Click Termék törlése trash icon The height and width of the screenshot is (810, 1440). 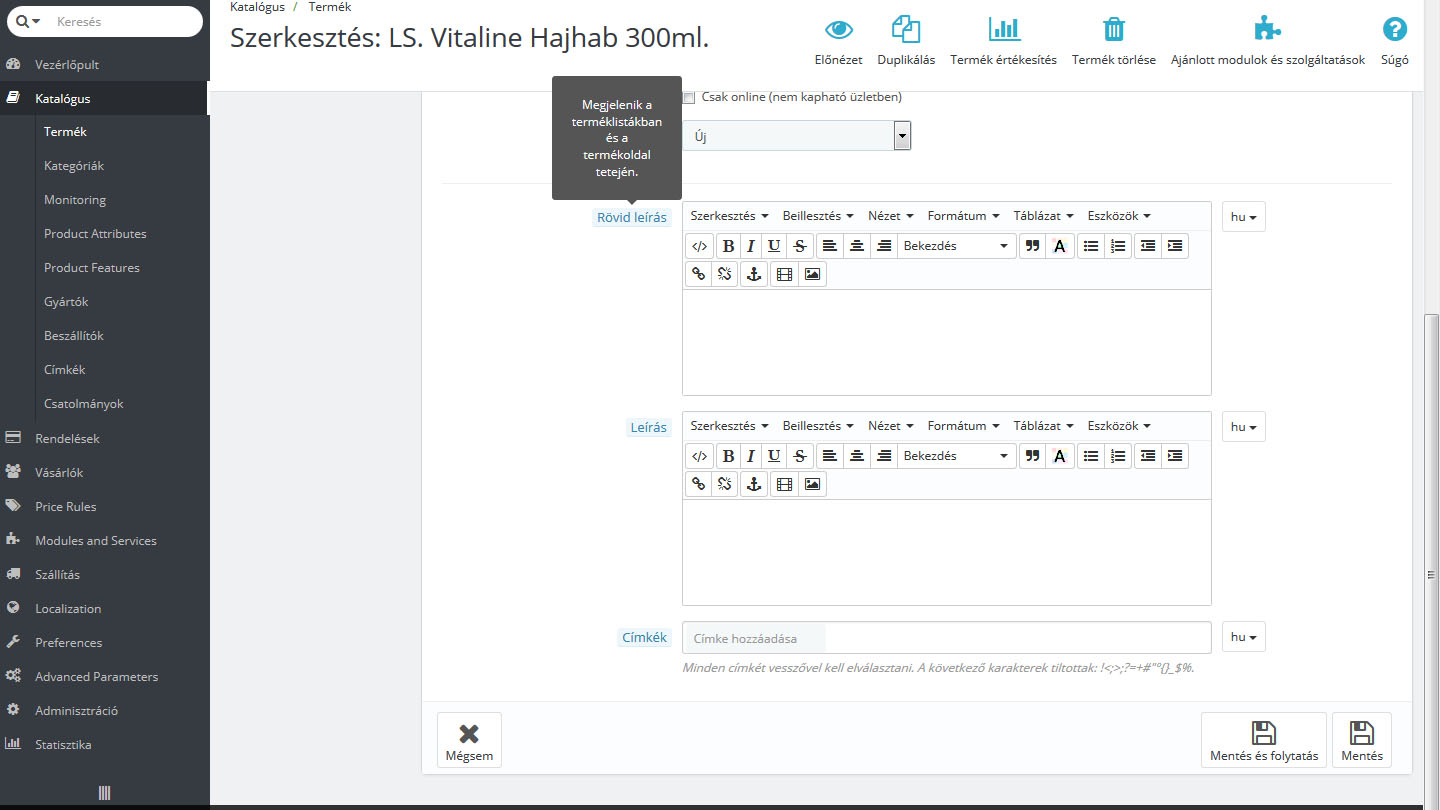click(x=1114, y=29)
